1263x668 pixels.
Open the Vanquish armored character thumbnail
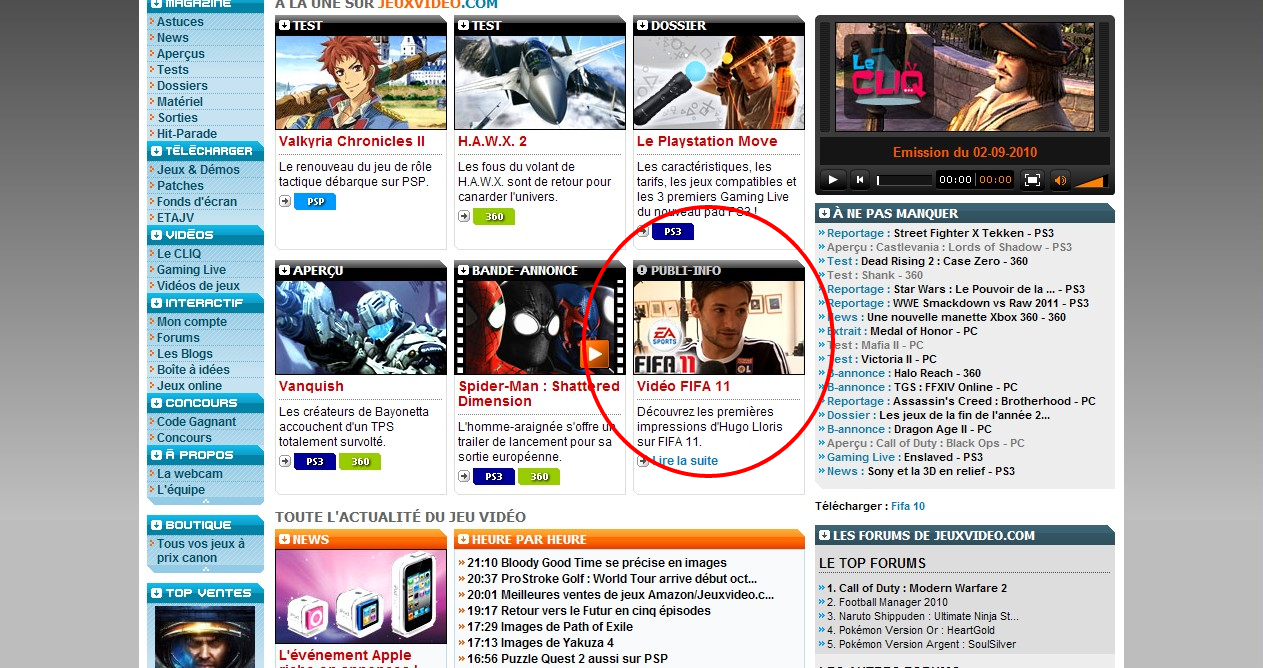tap(361, 328)
